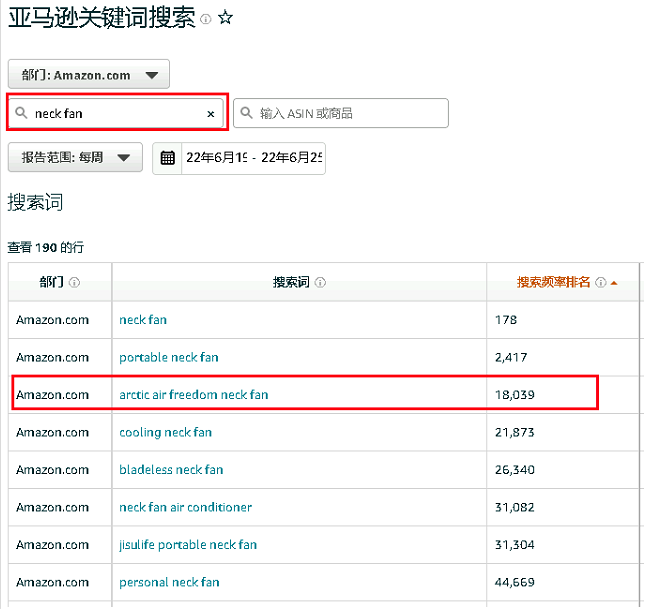Click info icon beside 部门 column header
The width and height of the screenshot is (645, 609).
75,283
